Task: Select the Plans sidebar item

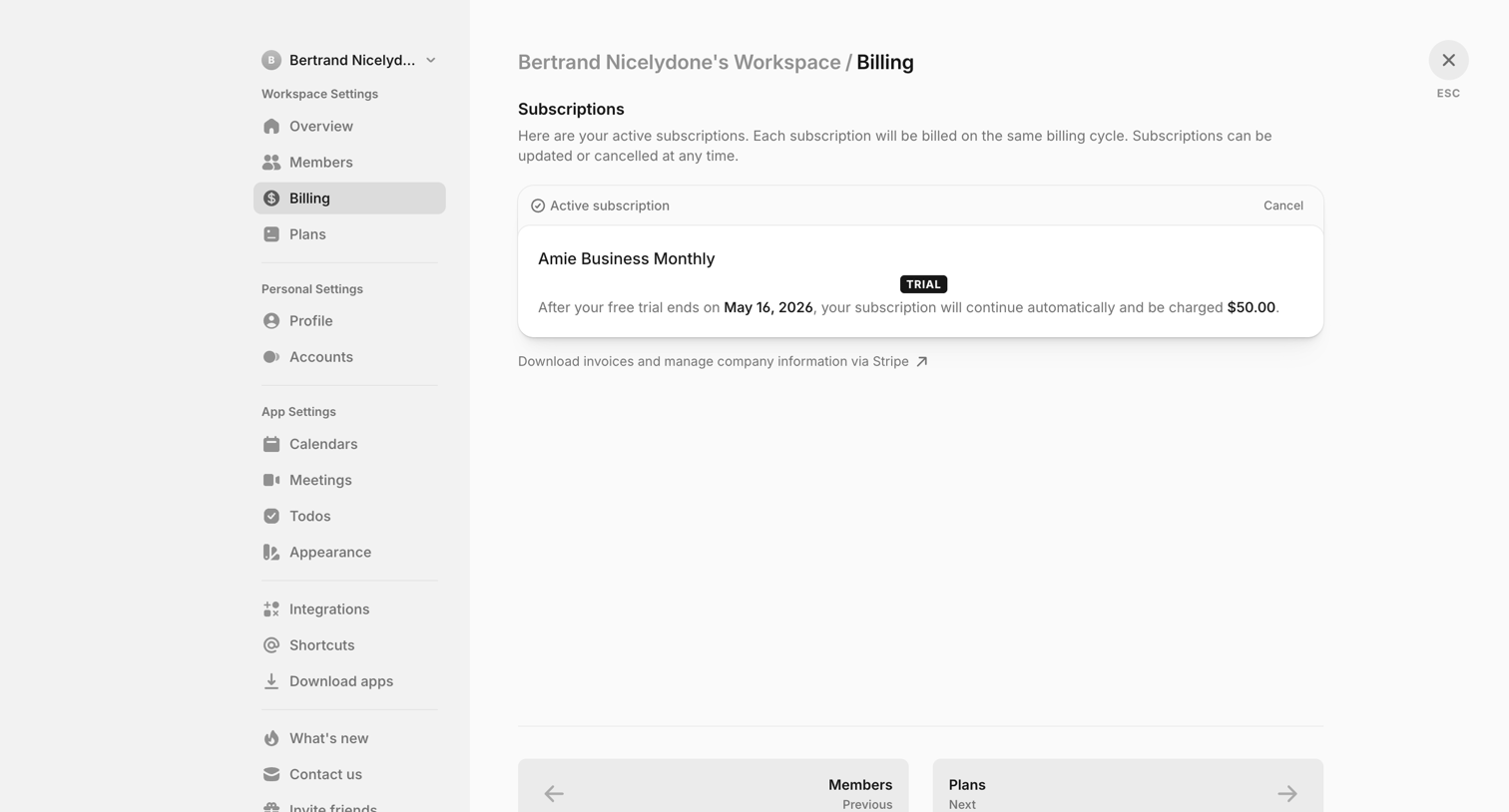Action: (x=349, y=234)
